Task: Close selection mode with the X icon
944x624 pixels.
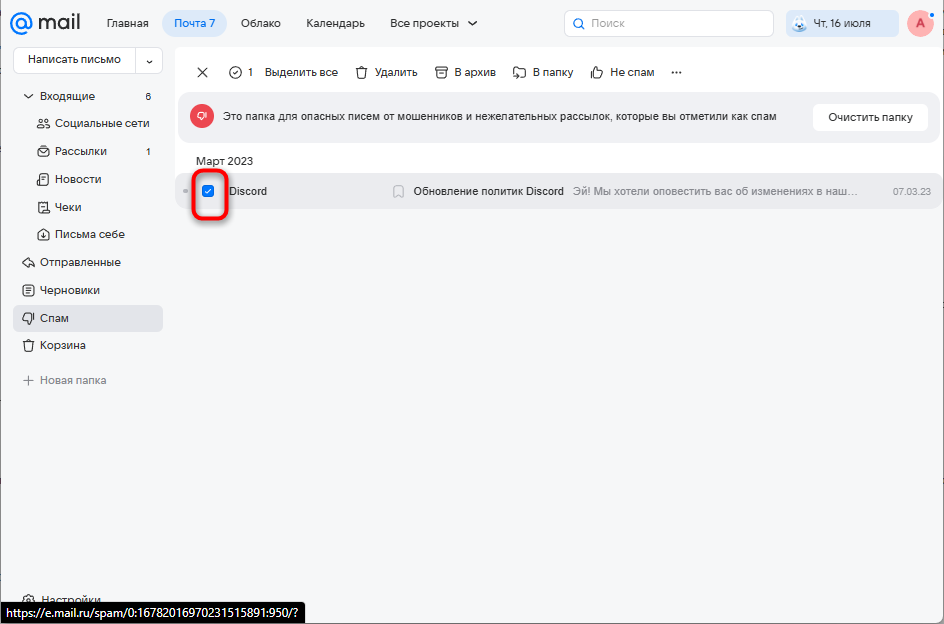Action: tap(202, 72)
